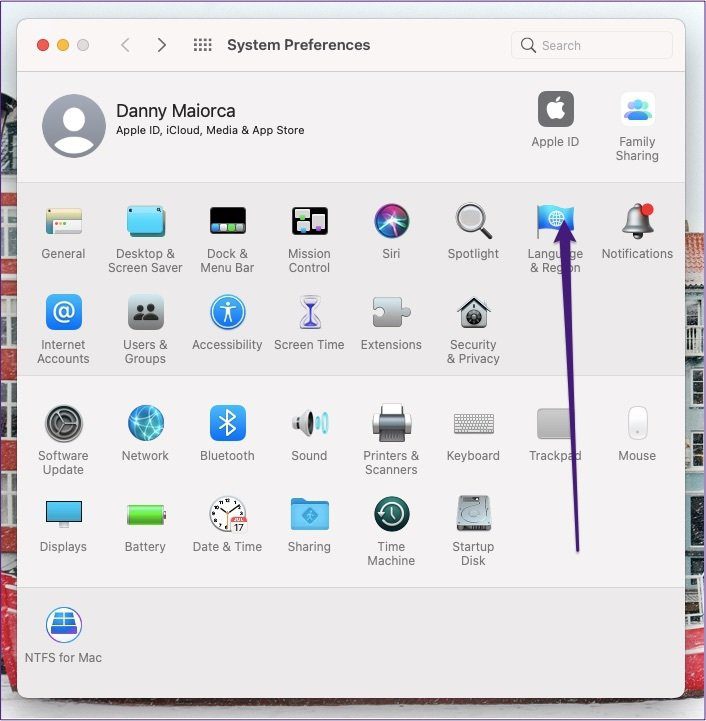Minimize System Preferences with yellow button
The image size is (706, 721).
click(x=63, y=45)
